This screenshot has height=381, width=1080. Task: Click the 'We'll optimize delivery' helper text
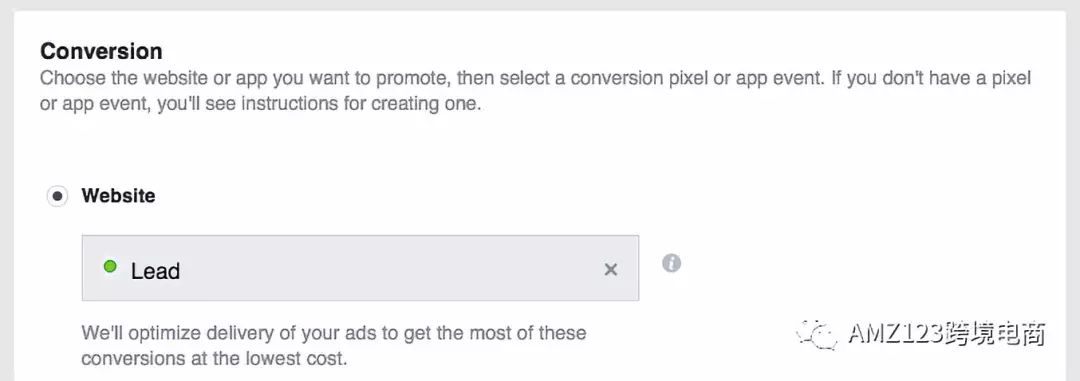click(334, 333)
